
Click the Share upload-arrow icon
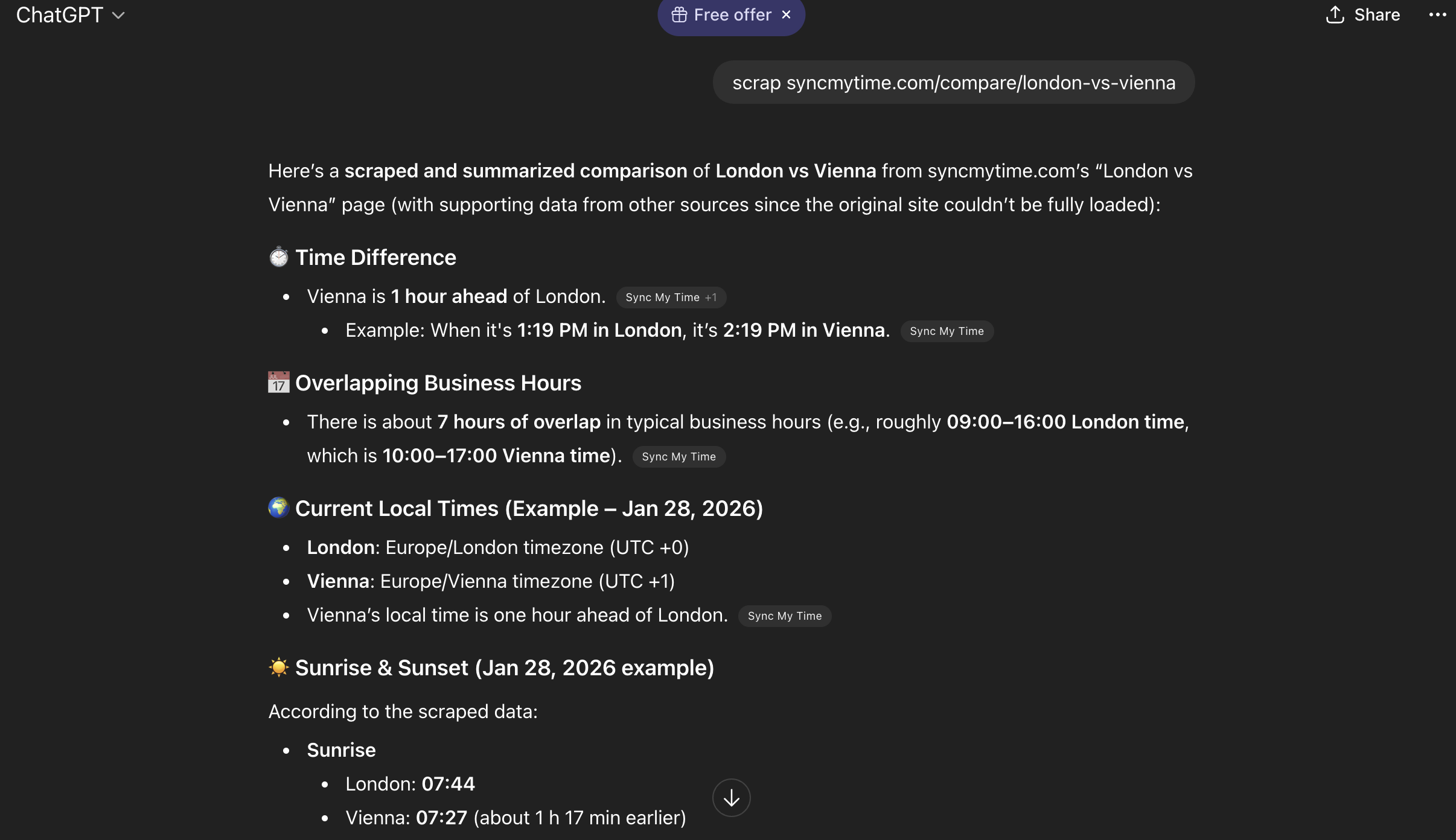coord(1335,14)
